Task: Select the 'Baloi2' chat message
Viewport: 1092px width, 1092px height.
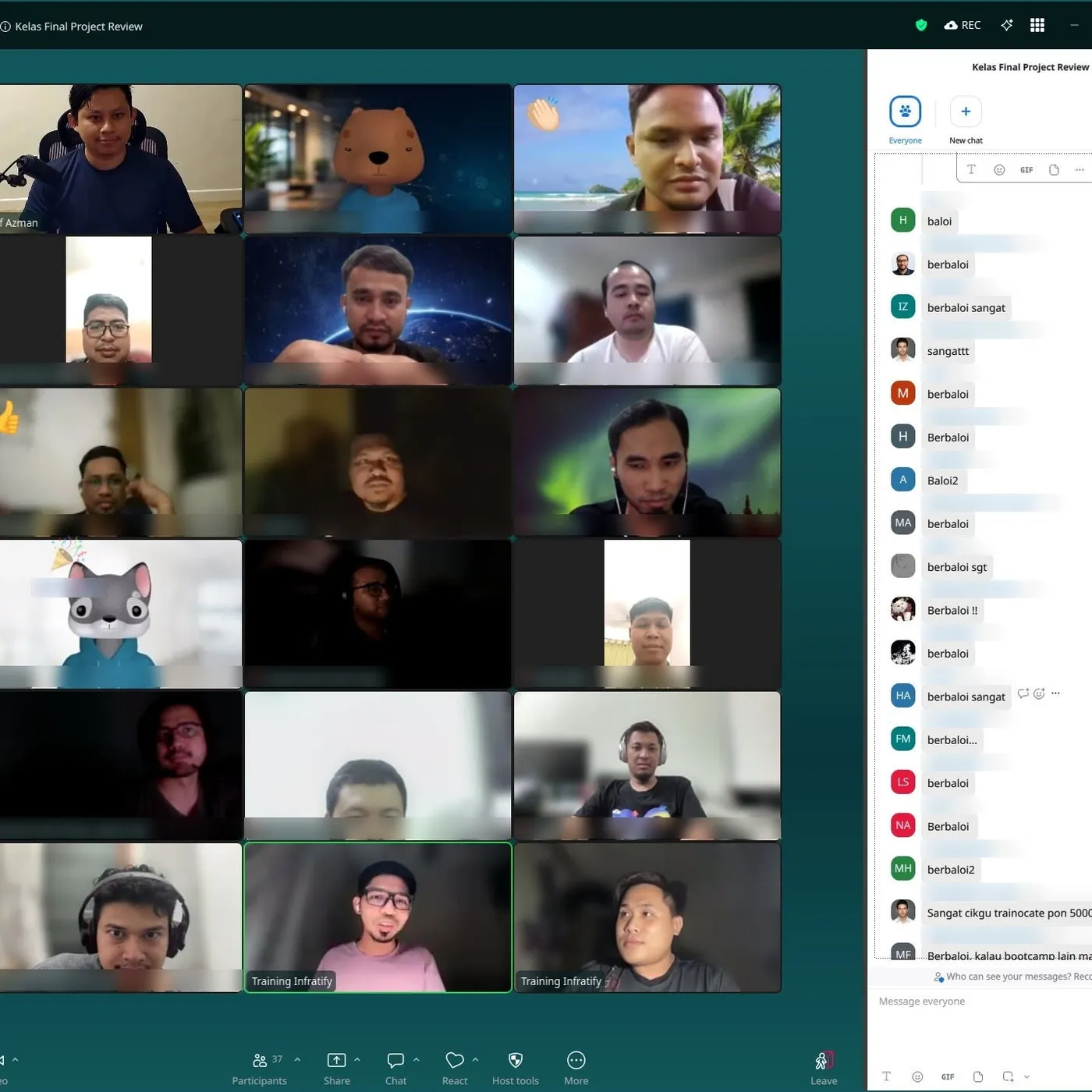Action: [942, 480]
